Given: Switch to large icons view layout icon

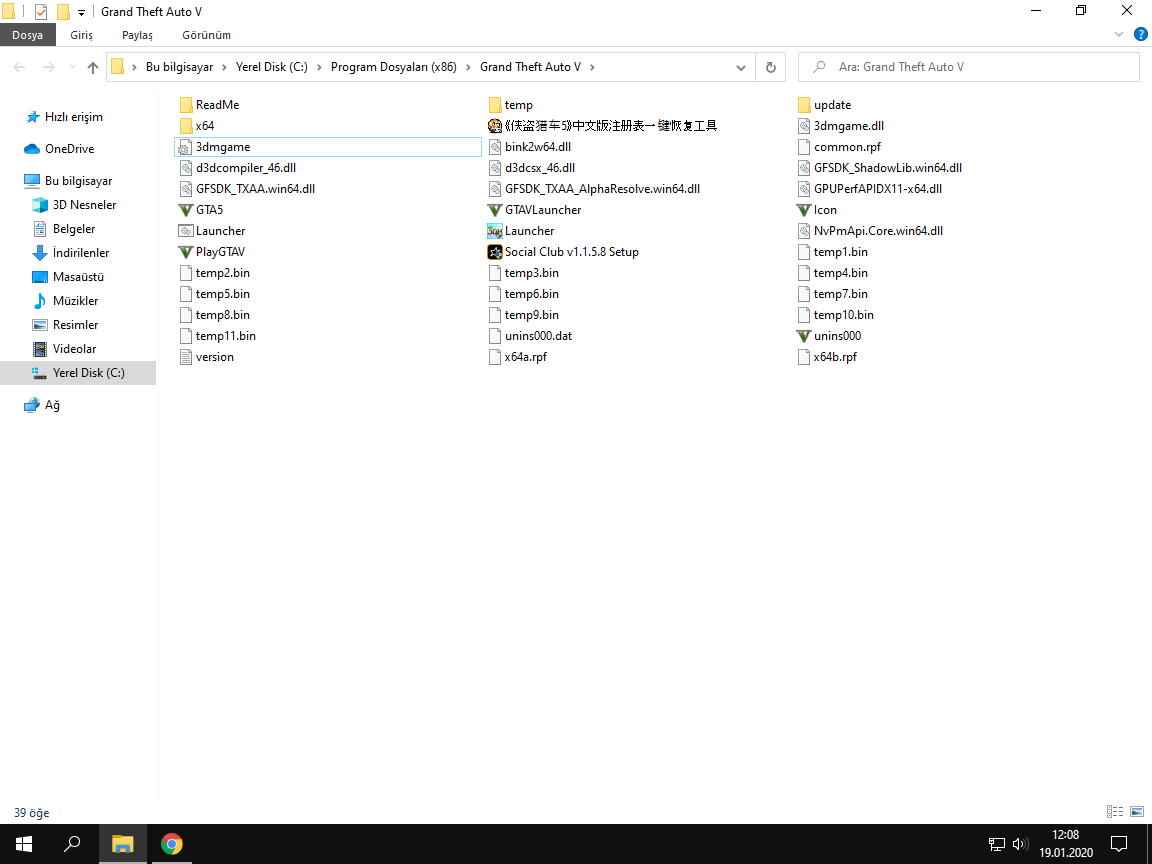Looking at the screenshot, I should [x=1137, y=812].
